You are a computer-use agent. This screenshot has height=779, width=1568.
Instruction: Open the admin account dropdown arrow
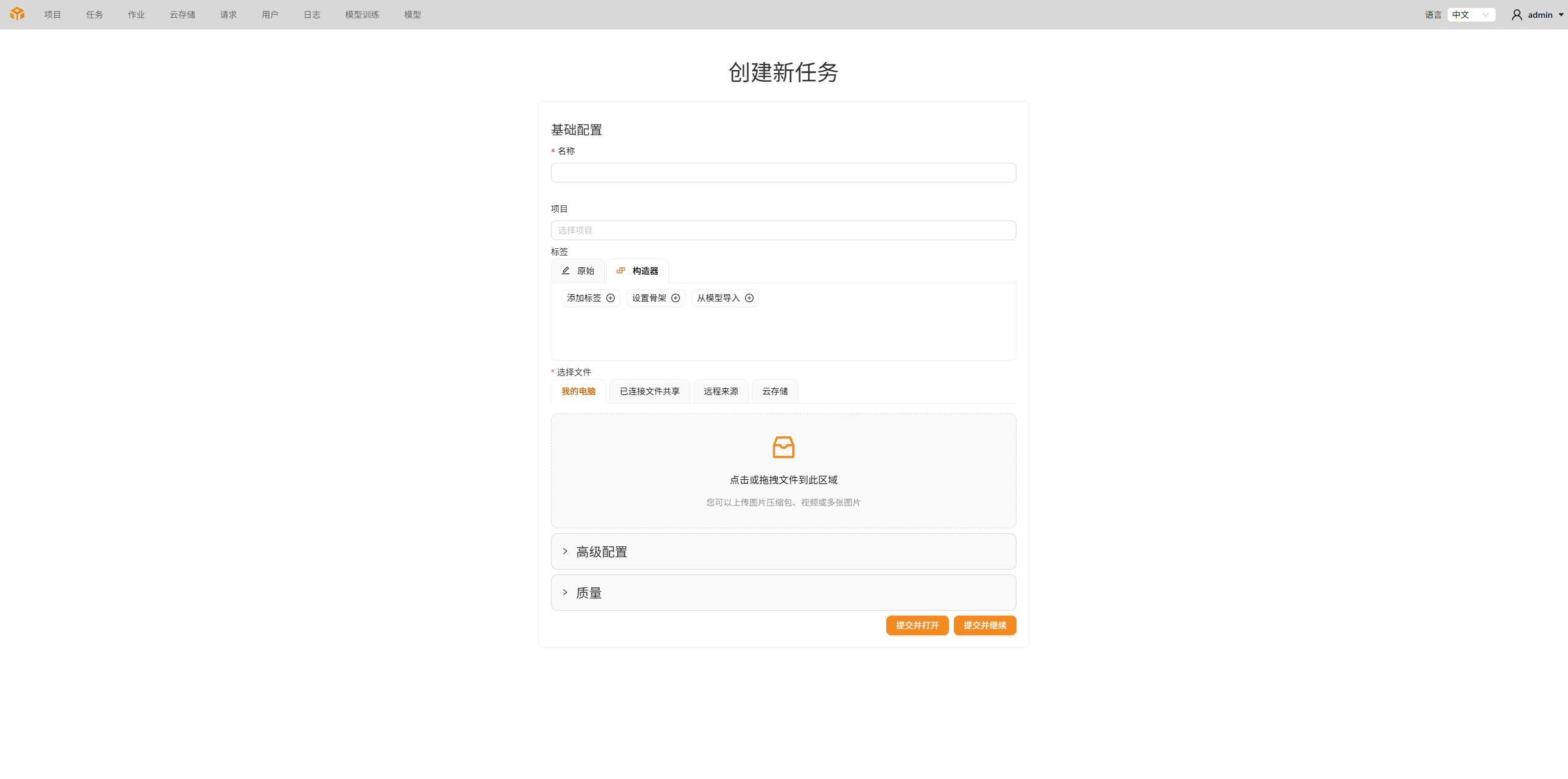[1561, 15]
